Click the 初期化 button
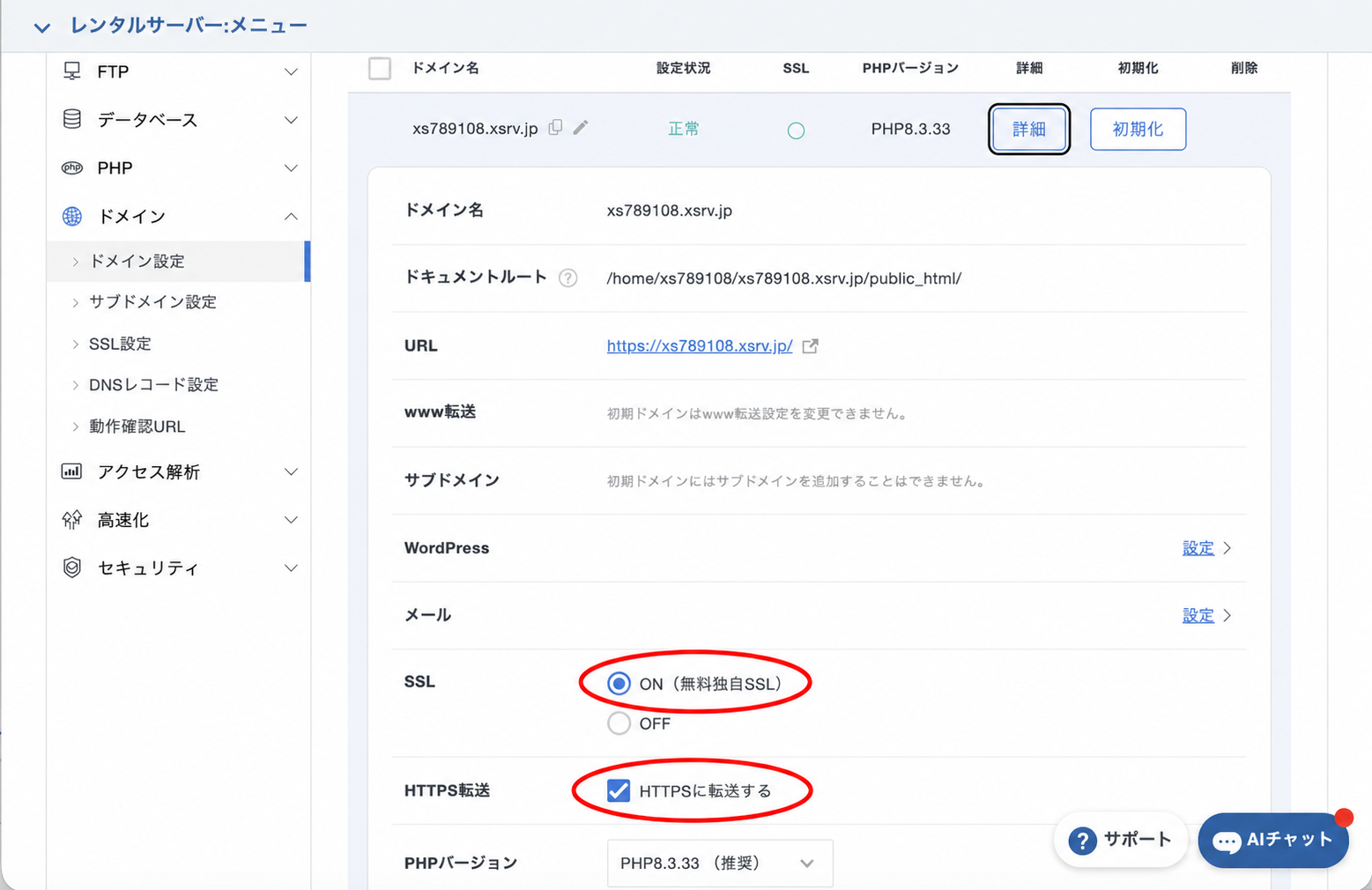This screenshot has width=1372, height=890. [1138, 129]
